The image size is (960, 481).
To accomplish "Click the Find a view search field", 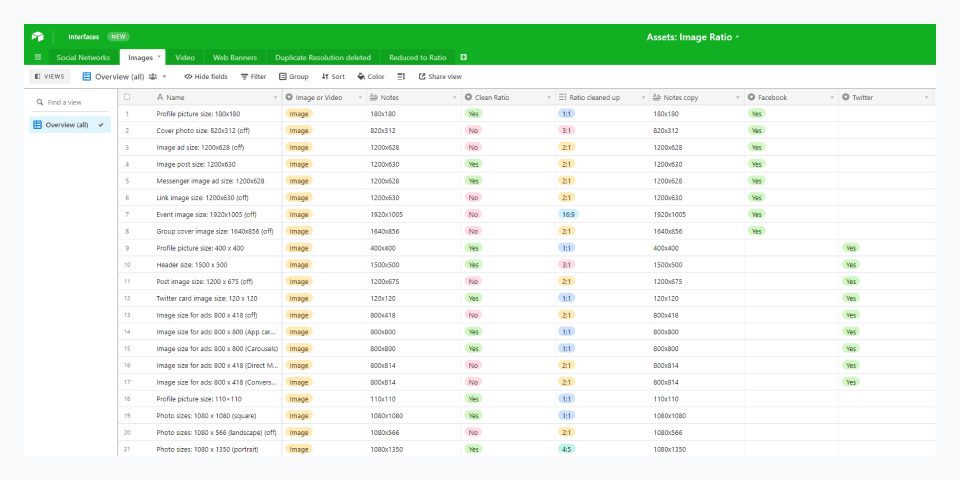I will (x=70, y=102).
